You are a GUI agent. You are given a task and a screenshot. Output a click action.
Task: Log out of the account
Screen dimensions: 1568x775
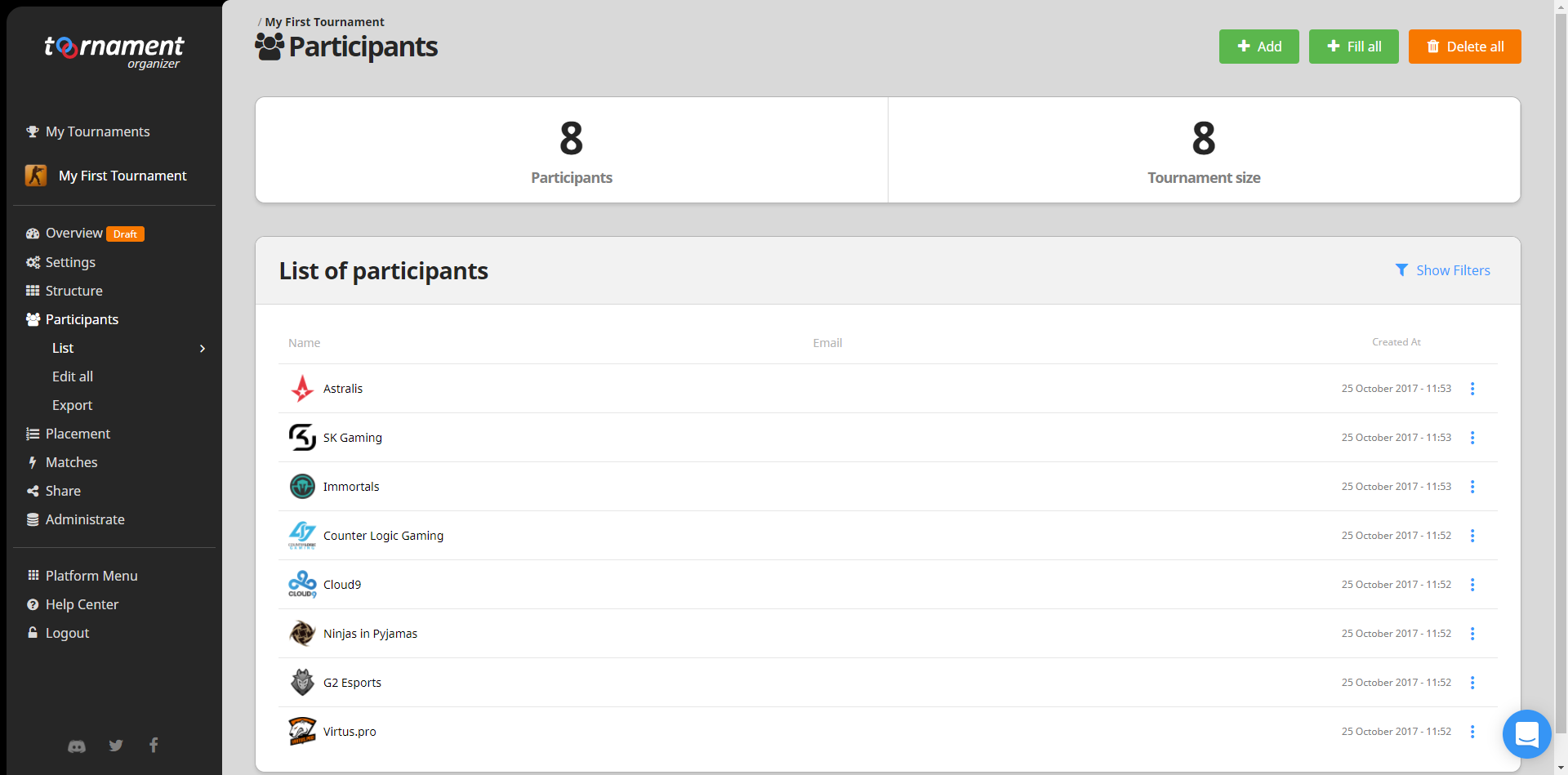[67, 633]
